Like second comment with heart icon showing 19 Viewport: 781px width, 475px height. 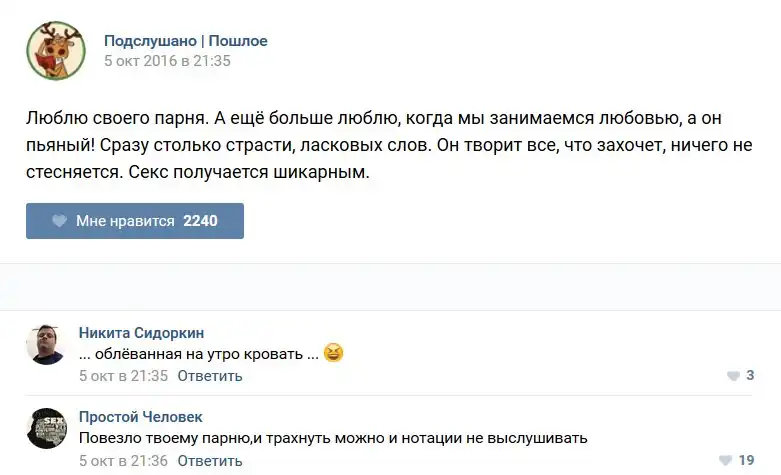[x=726, y=461]
